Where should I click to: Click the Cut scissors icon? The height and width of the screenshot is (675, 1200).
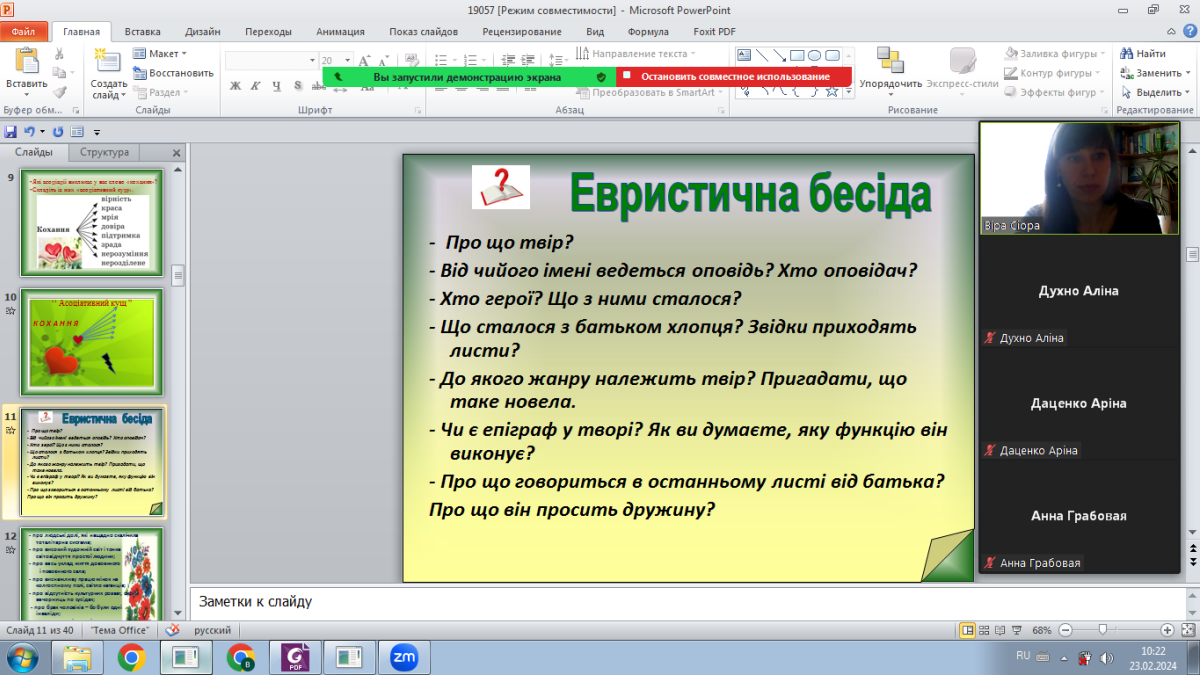(59, 54)
